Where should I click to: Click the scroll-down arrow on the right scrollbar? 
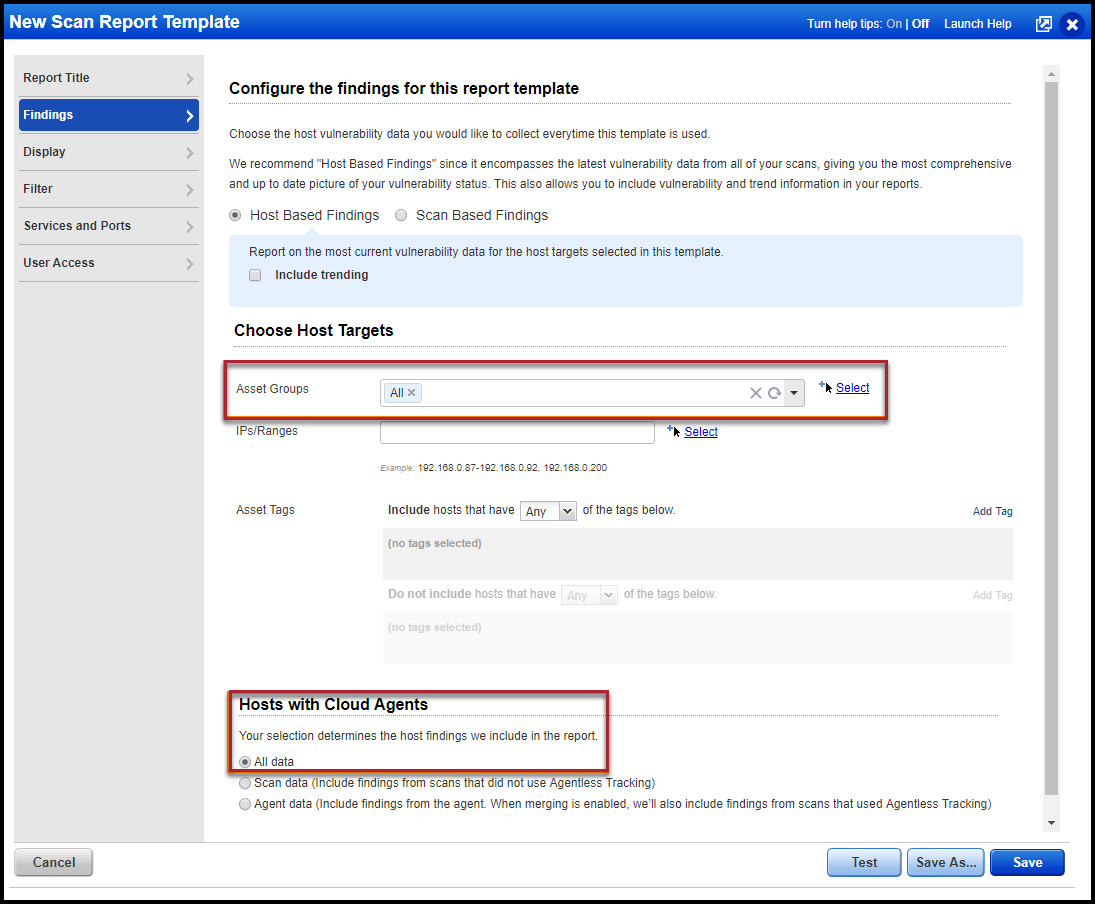tap(1051, 820)
